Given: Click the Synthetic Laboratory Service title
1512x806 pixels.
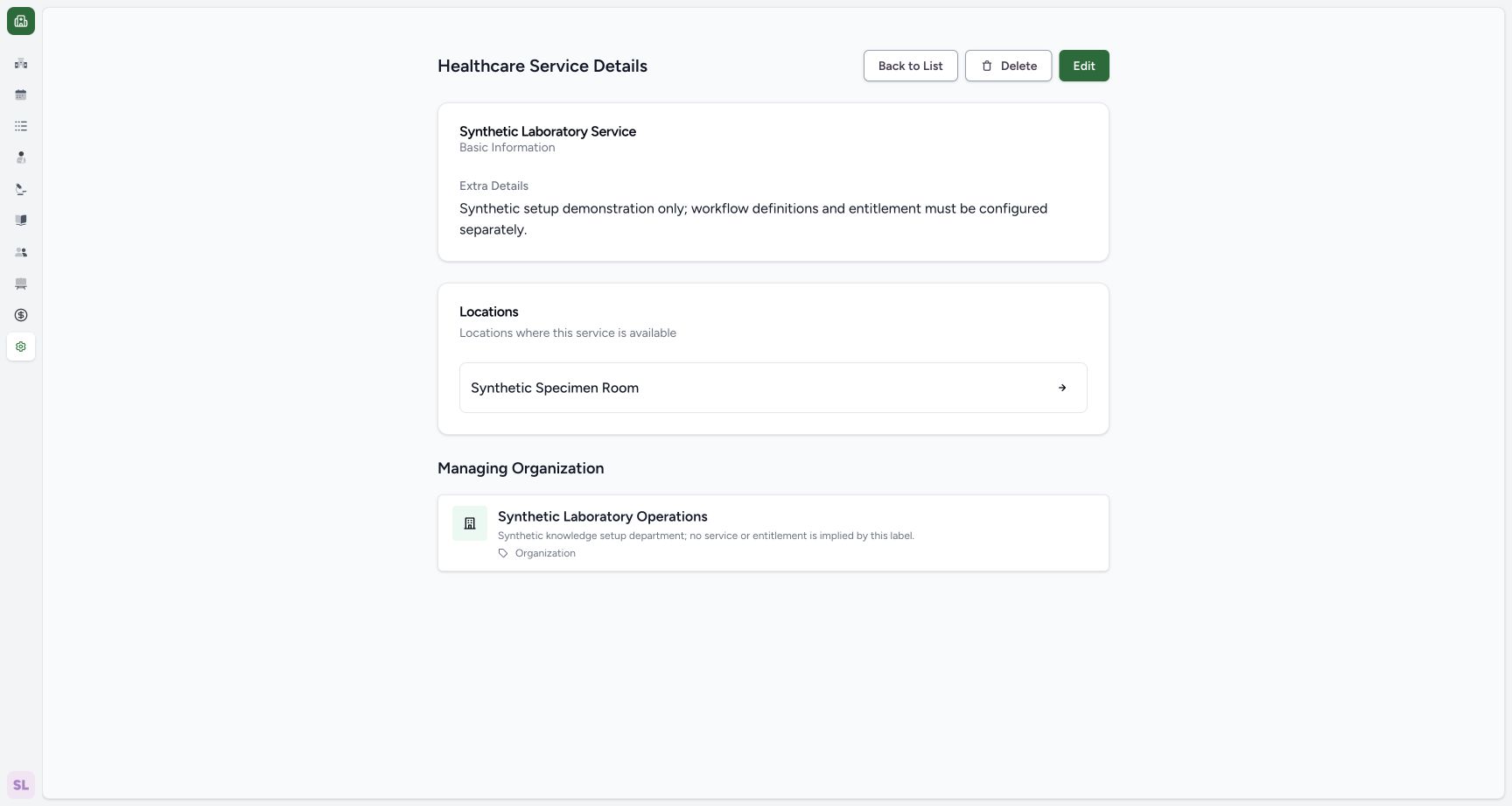Looking at the screenshot, I should tap(548, 131).
